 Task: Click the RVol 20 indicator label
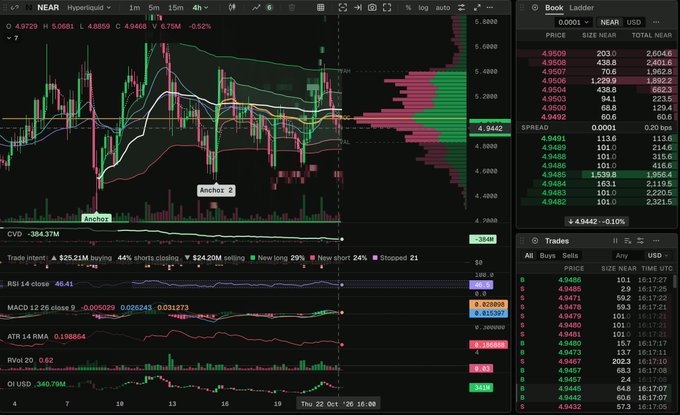pos(20,360)
